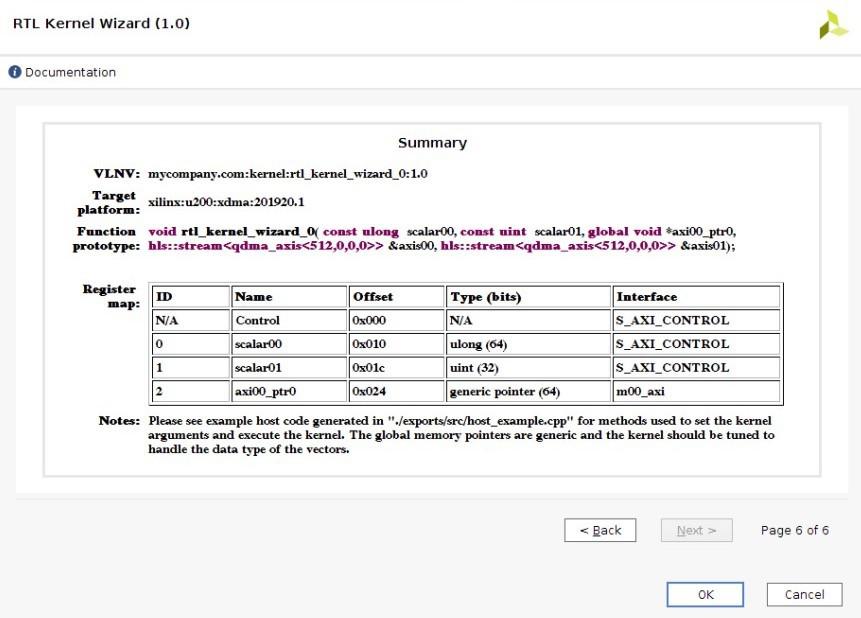Click the Offset column header
This screenshot has width=861, height=618.
[396, 297]
